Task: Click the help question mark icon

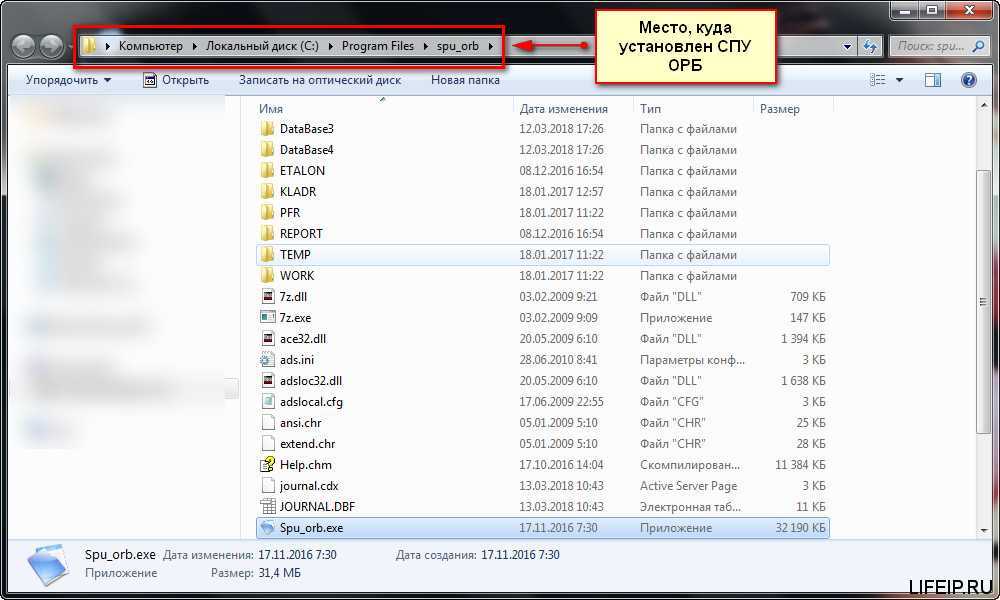Action: [x=968, y=80]
